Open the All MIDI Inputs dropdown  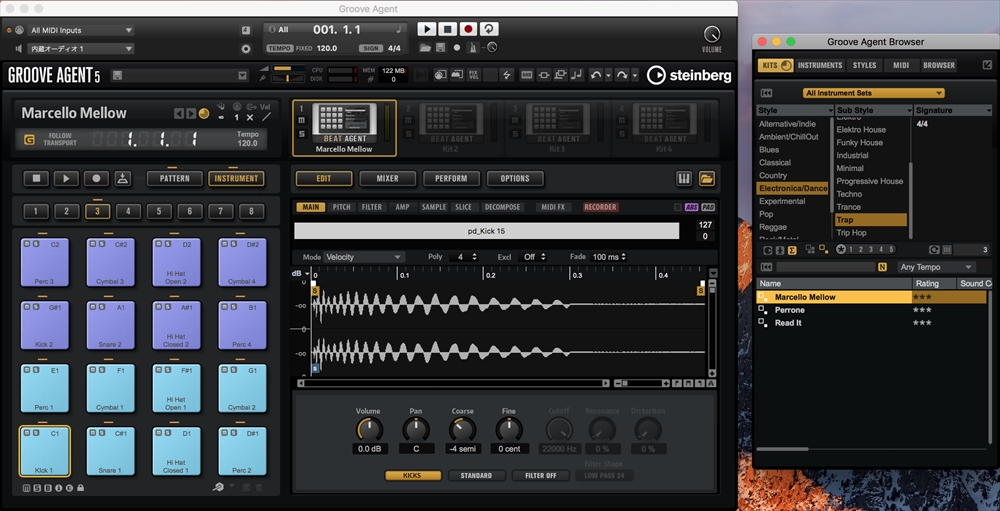(x=82, y=30)
